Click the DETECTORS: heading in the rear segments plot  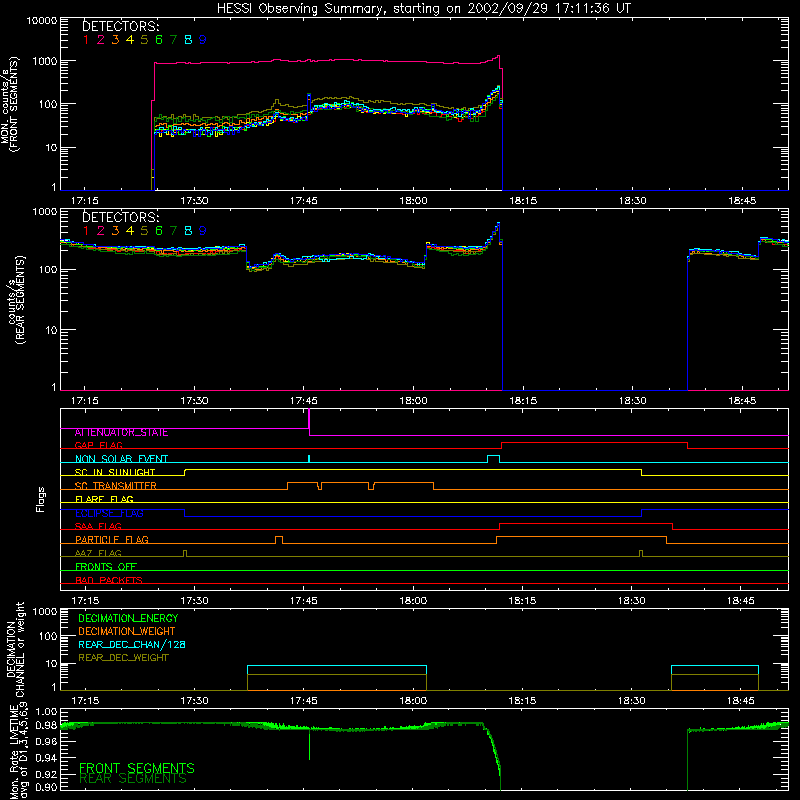point(120,217)
